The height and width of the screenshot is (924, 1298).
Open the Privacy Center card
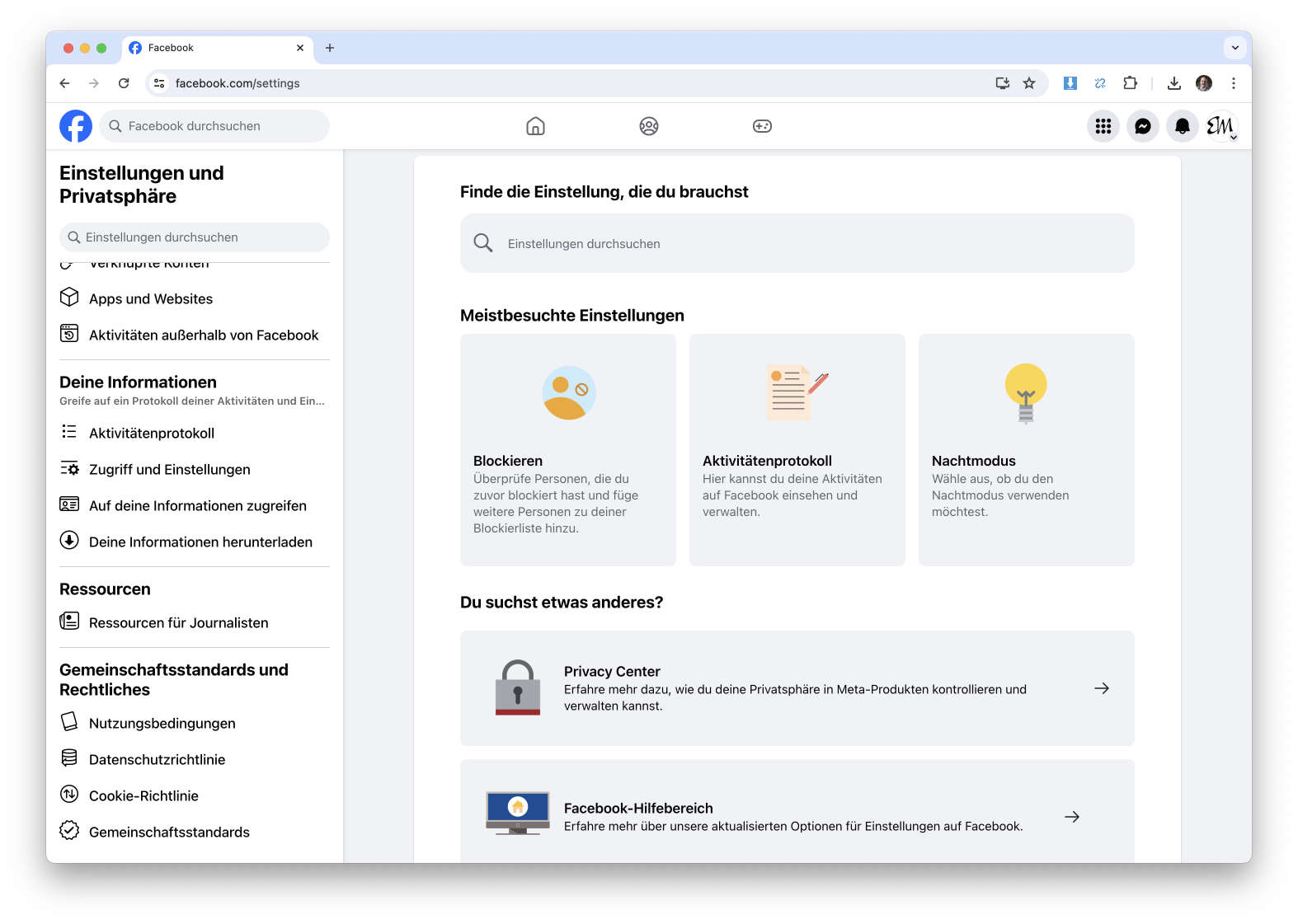[x=797, y=688]
